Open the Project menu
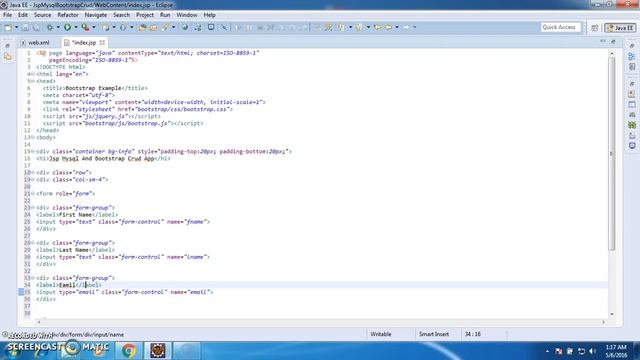Screen dimensions: 640x360 [x=145, y=15]
